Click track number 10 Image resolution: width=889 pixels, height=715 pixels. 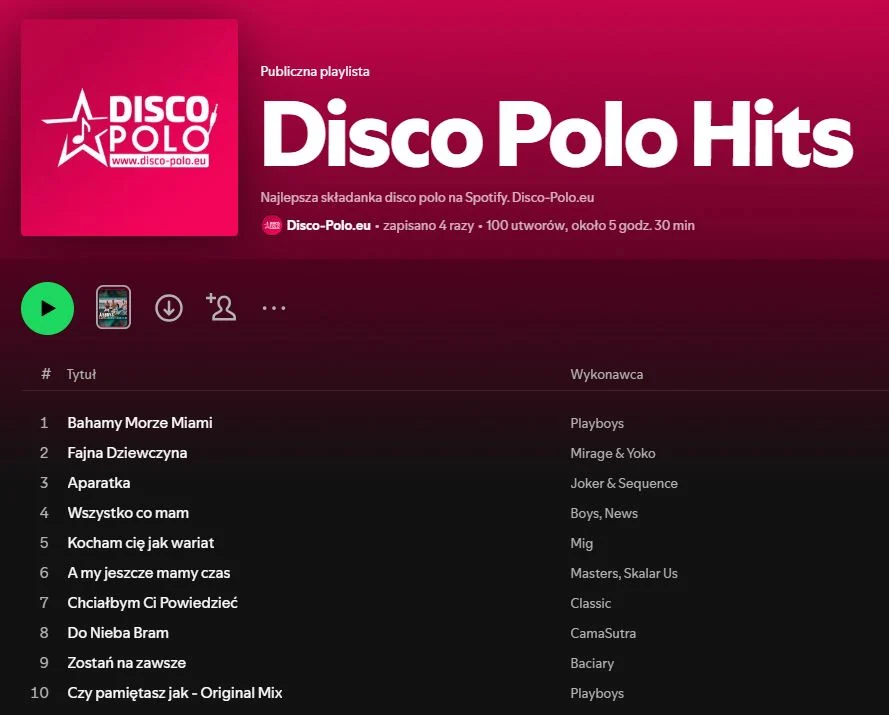[39, 693]
